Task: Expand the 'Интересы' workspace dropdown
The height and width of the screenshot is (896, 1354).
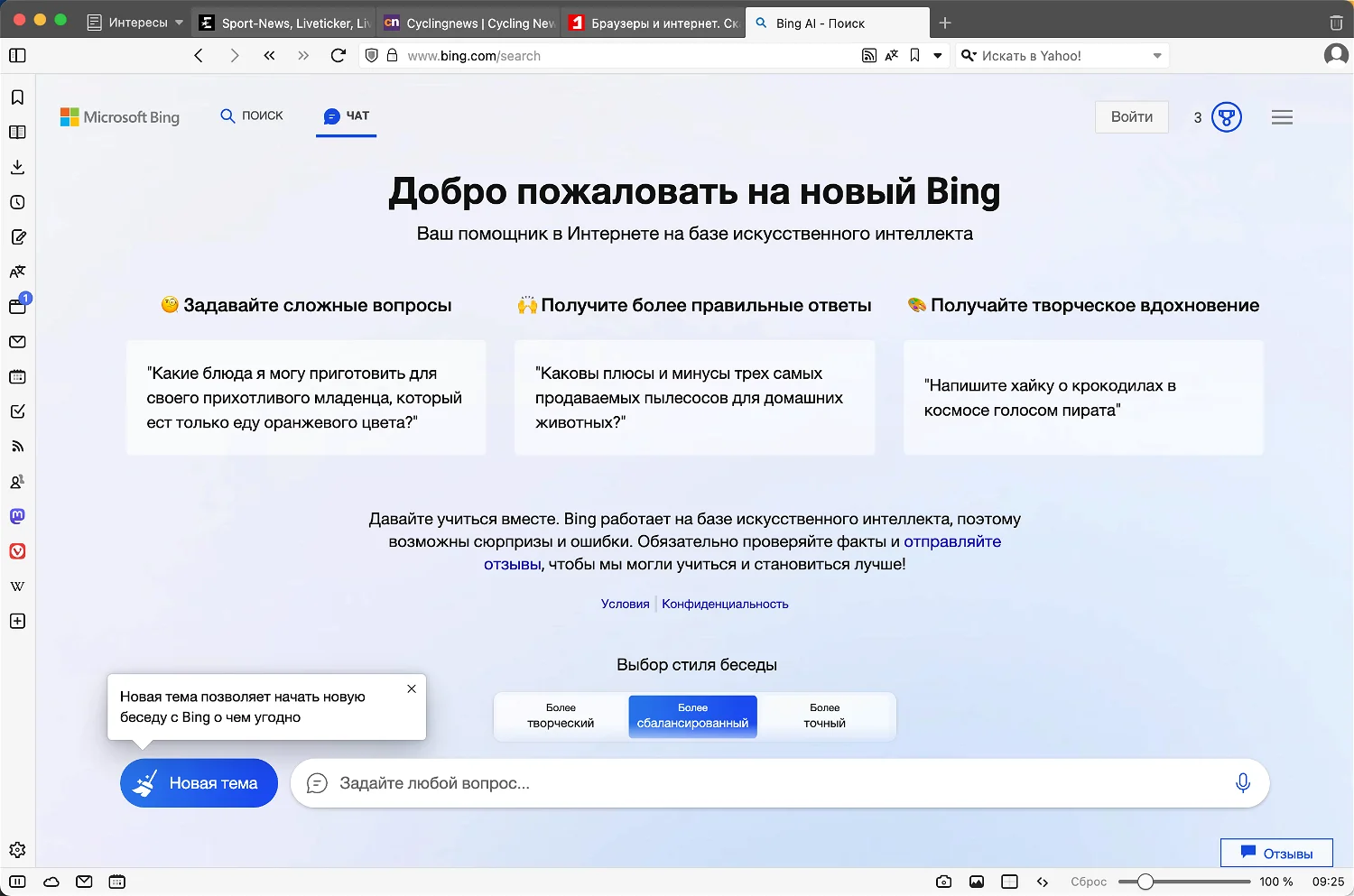Action: (x=179, y=23)
